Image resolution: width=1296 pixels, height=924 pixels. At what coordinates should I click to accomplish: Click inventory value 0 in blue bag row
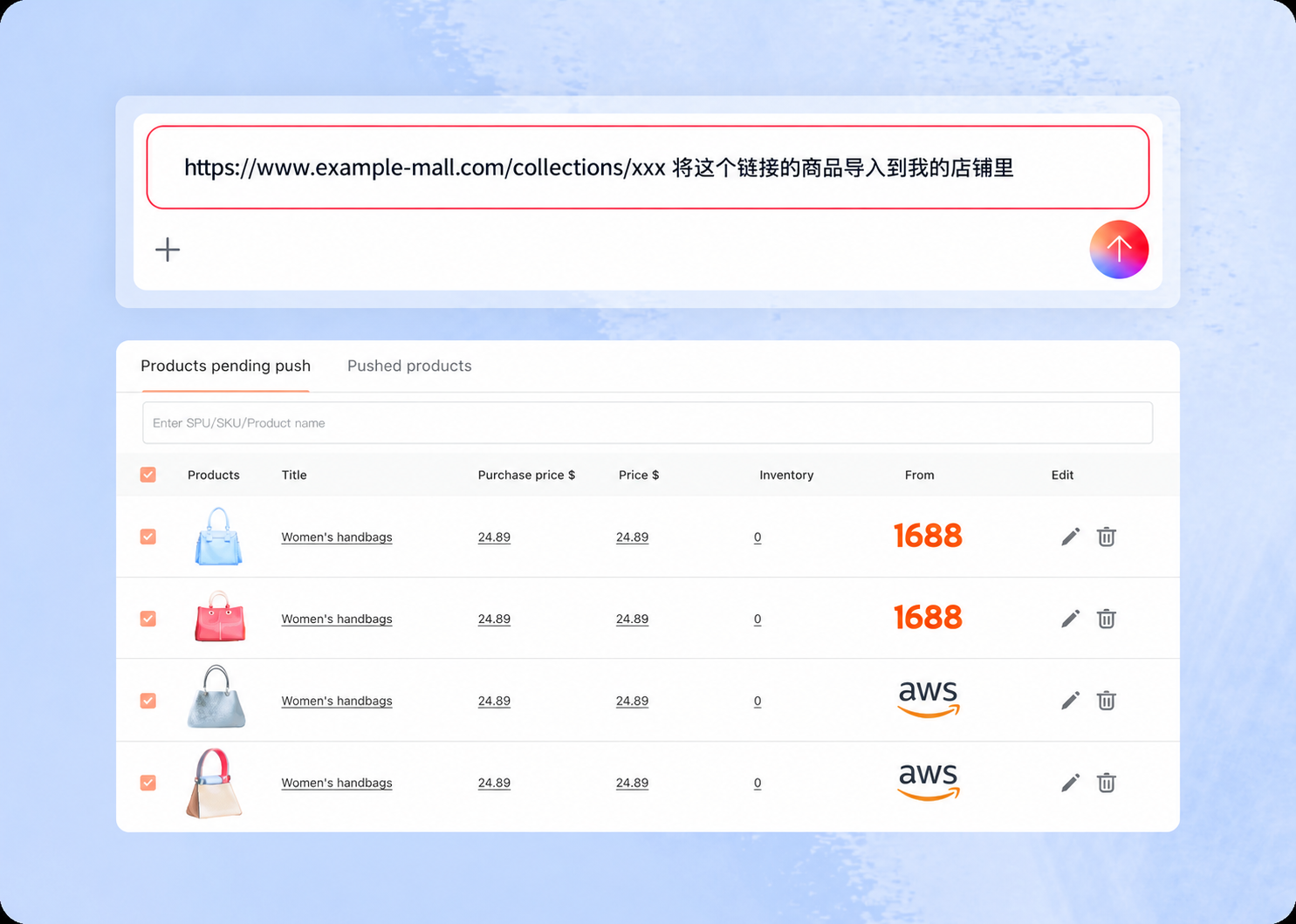tap(758, 537)
